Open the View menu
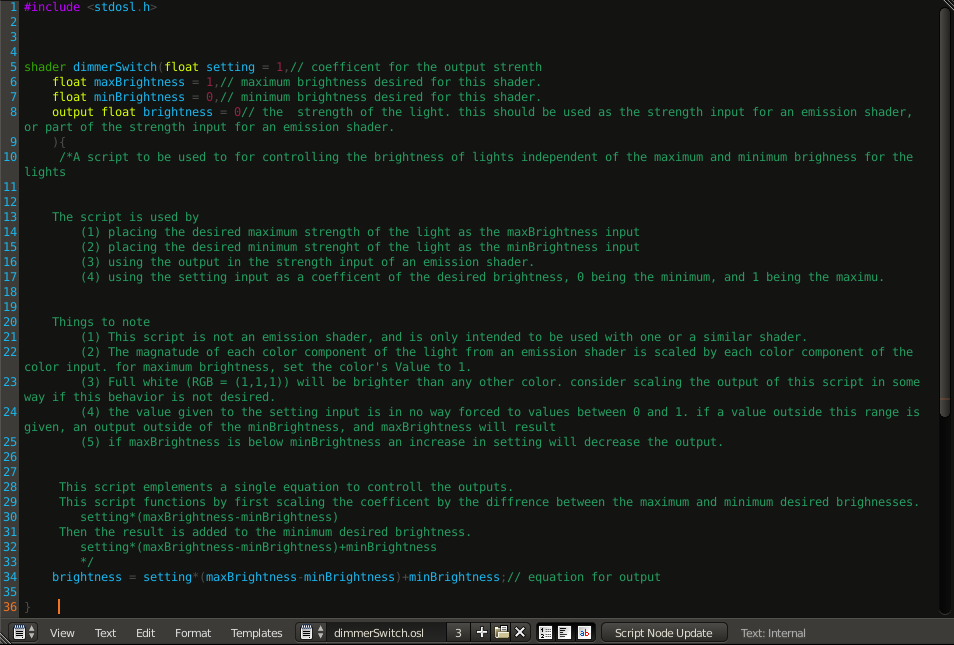This screenshot has width=954, height=645. (x=62, y=632)
